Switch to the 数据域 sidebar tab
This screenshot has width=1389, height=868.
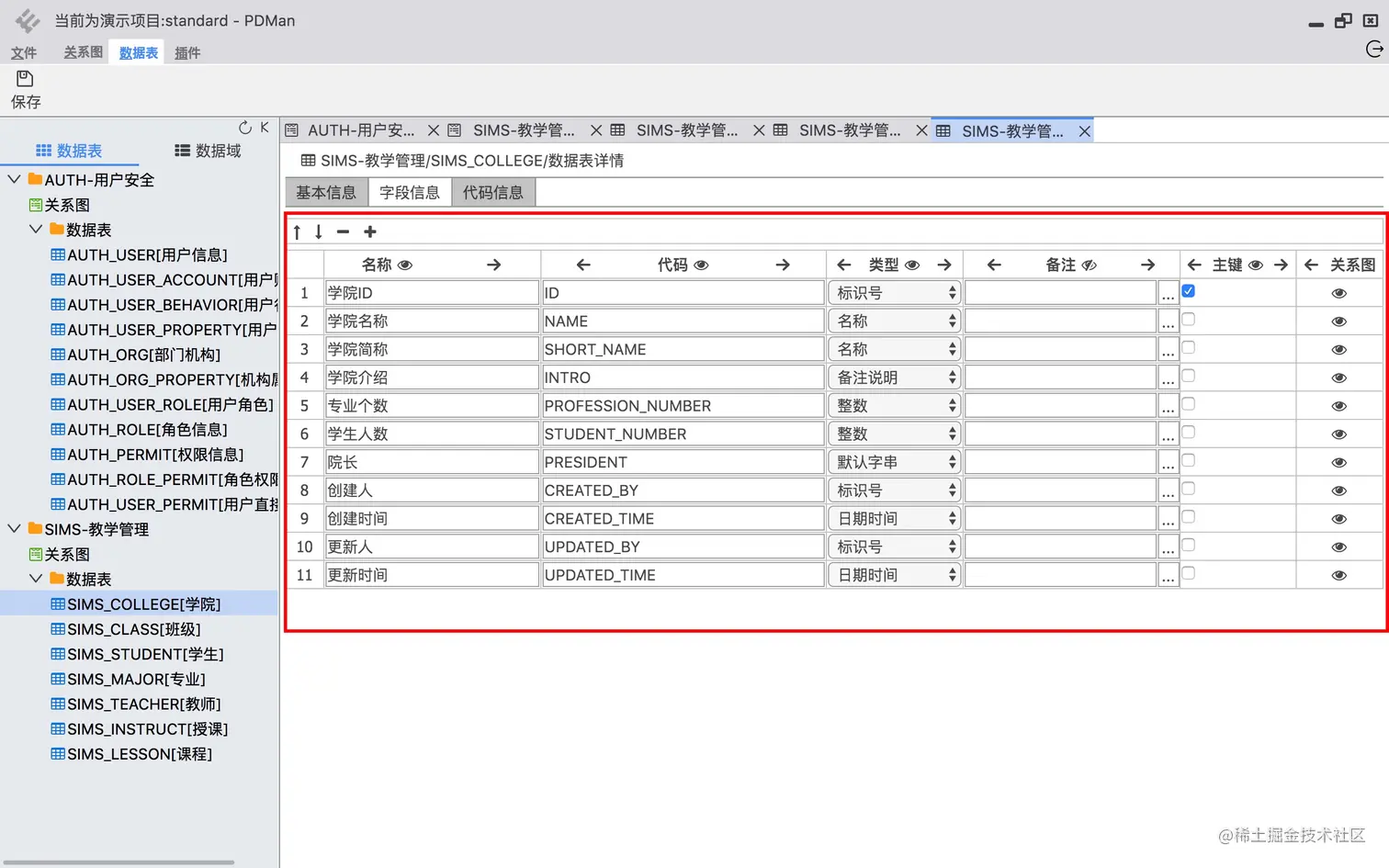click(208, 151)
